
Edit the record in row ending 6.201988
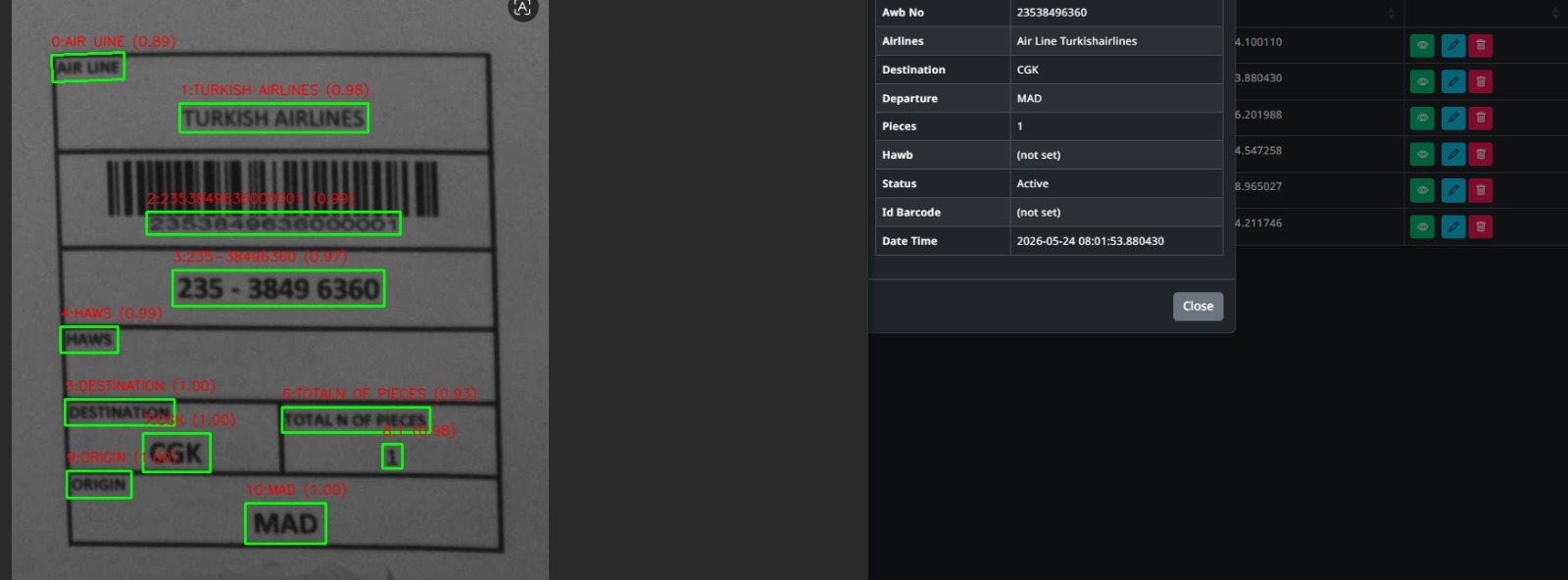click(1453, 118)
